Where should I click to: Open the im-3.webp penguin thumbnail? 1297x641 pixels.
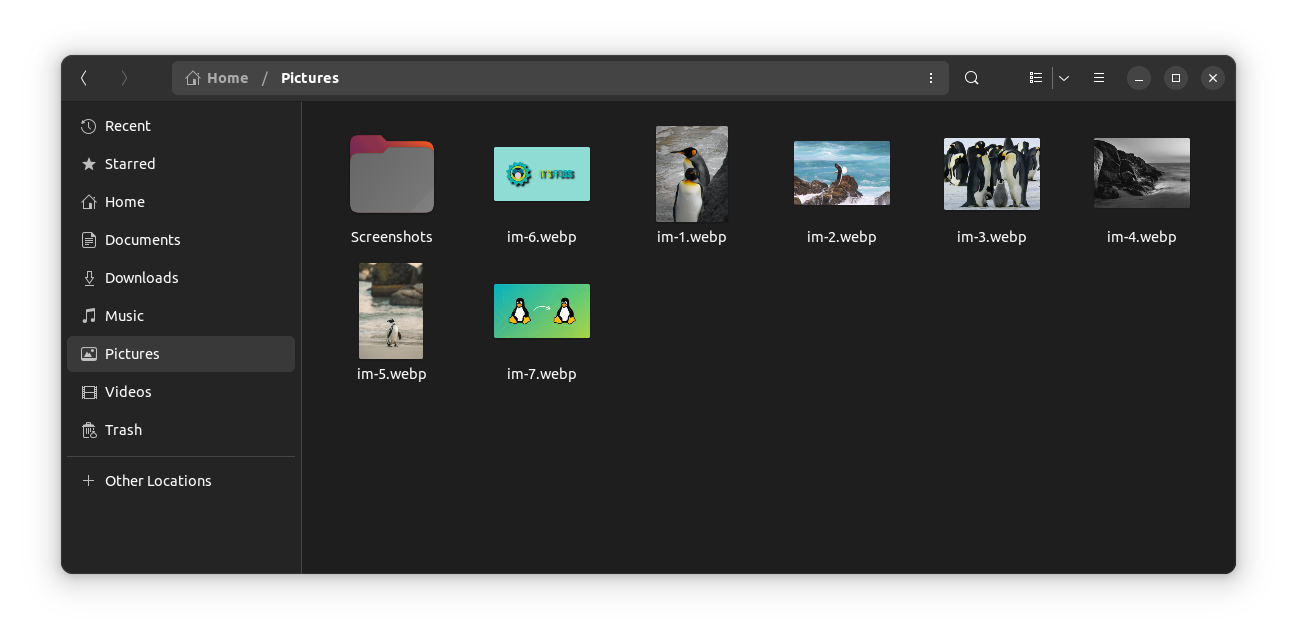991,173
